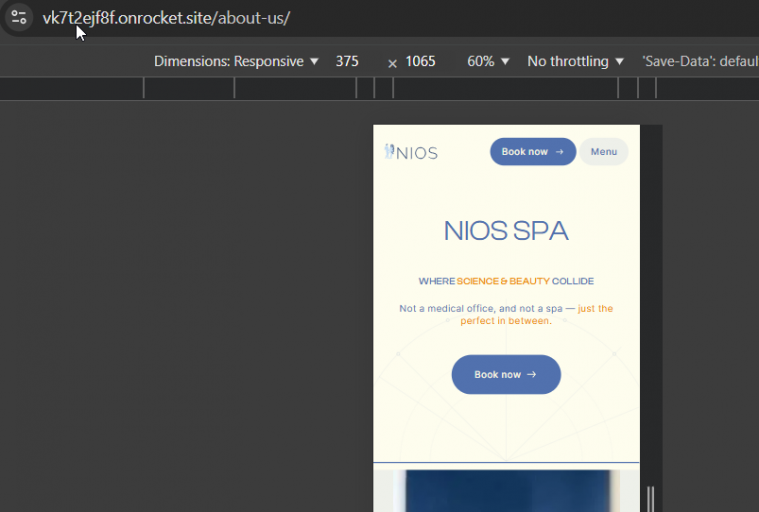Open the No throttling dropdown
The height and width of the screenshot is (512, 759).
click(x=575, y=61)
